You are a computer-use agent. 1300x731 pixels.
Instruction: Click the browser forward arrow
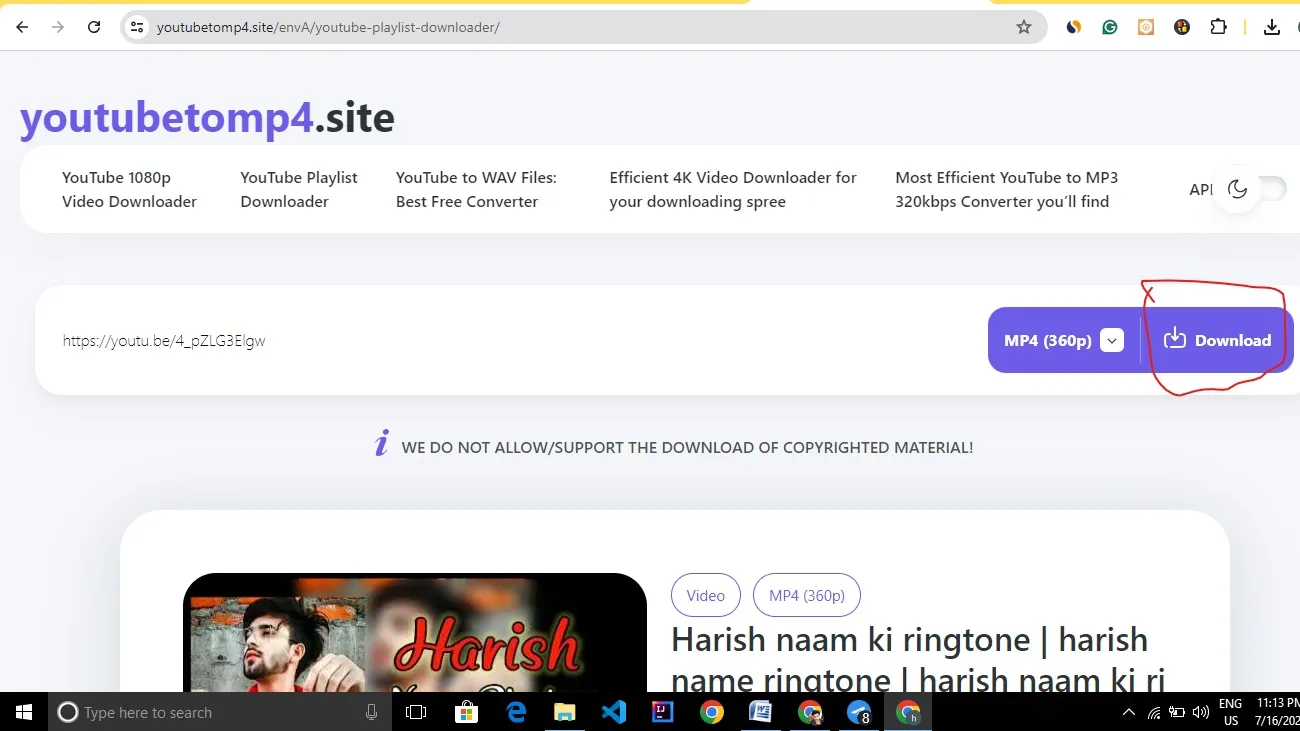pos(58,27)
